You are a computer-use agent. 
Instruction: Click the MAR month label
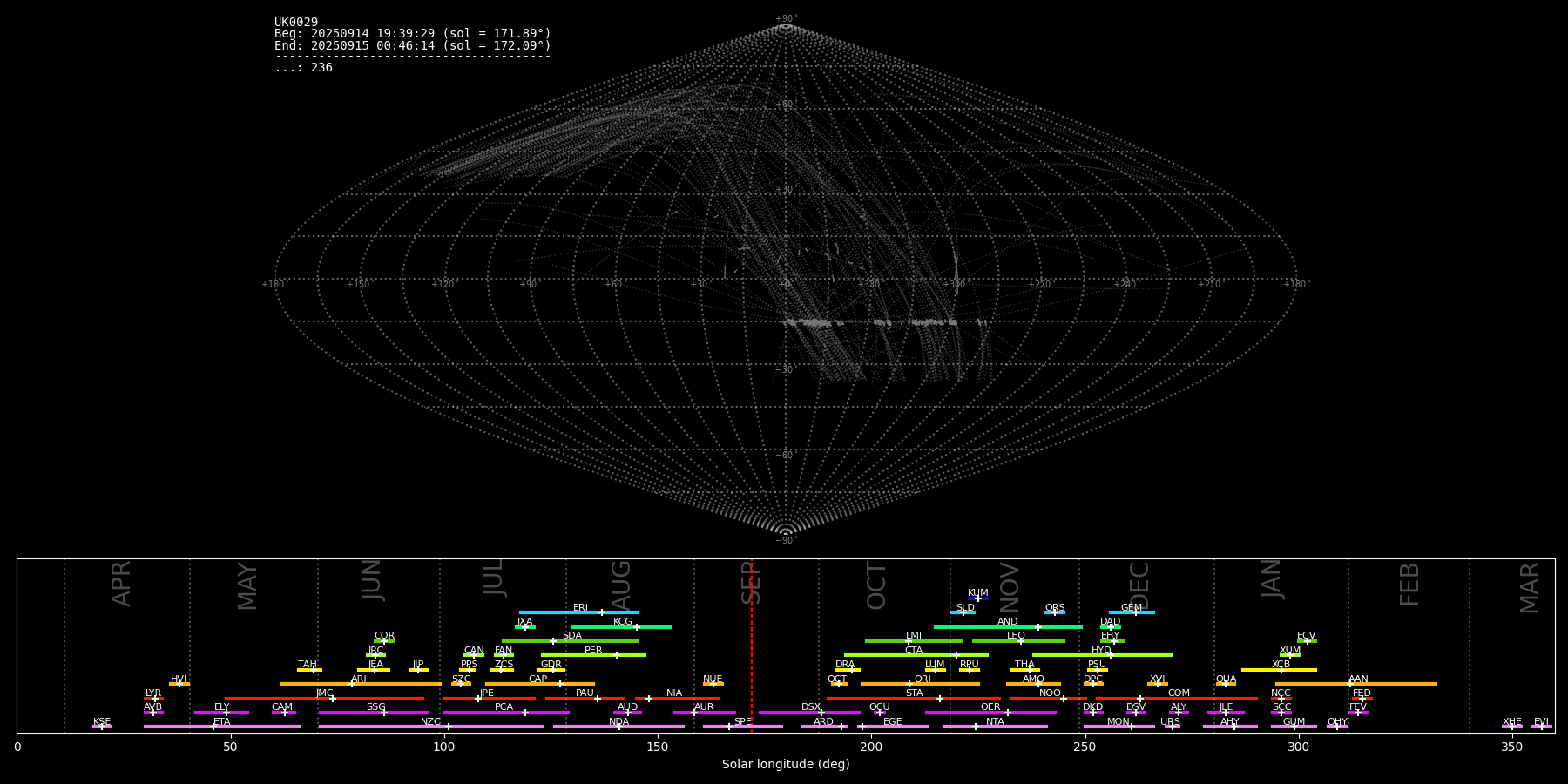(1530, 588)
